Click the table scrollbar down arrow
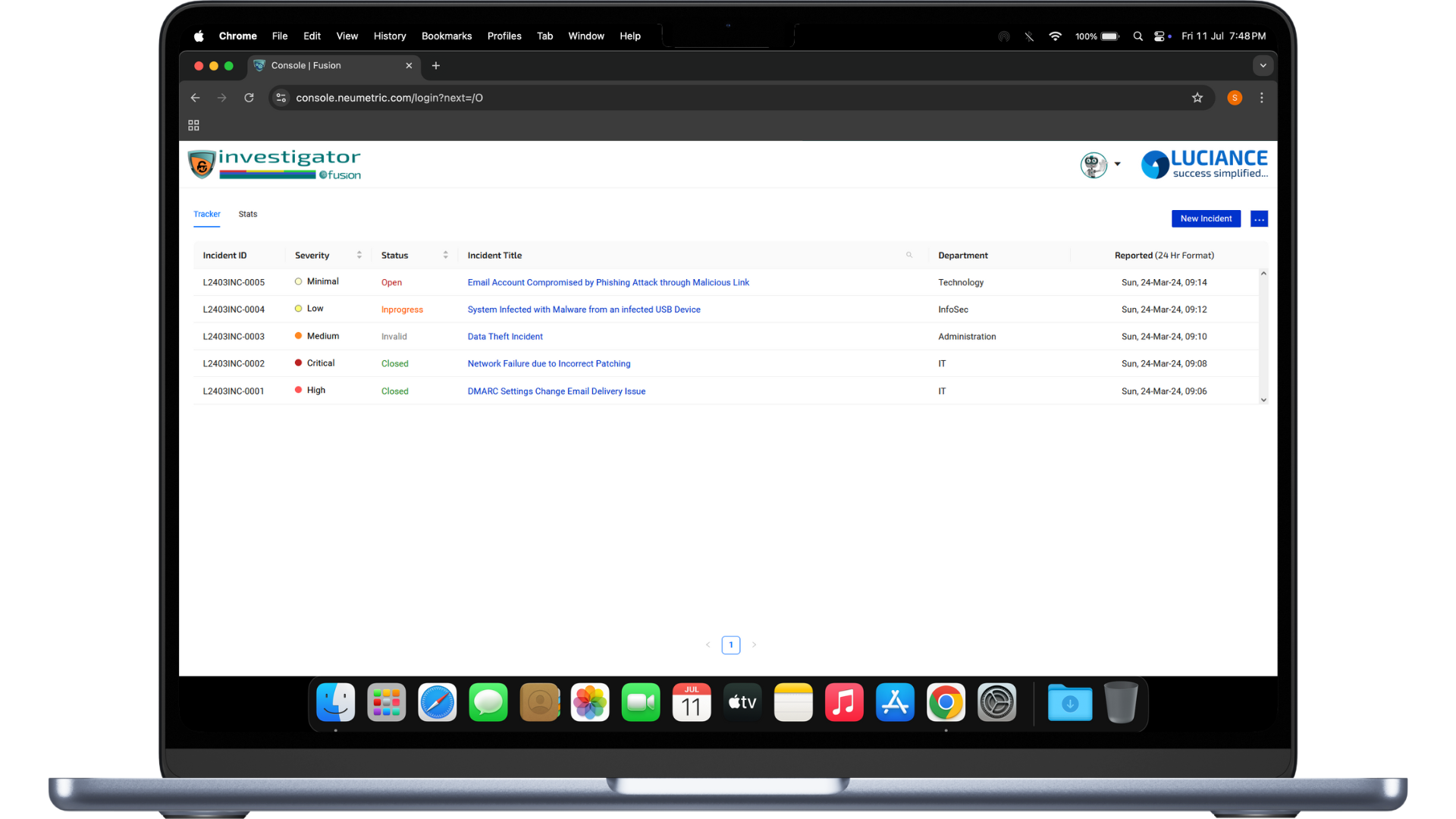Viewport: 1456px width, 819px height. click(1263, 400)
